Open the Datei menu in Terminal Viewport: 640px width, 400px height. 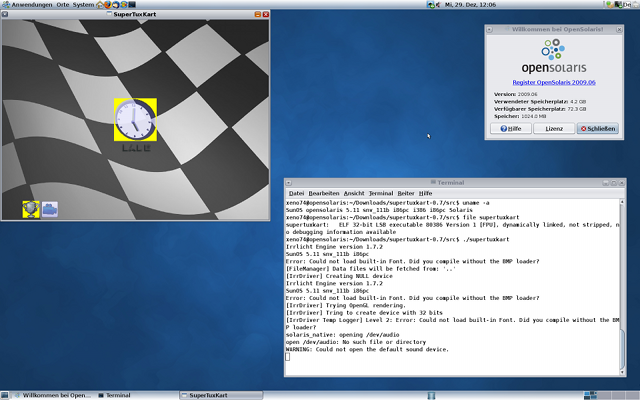[x=296, y=193]
